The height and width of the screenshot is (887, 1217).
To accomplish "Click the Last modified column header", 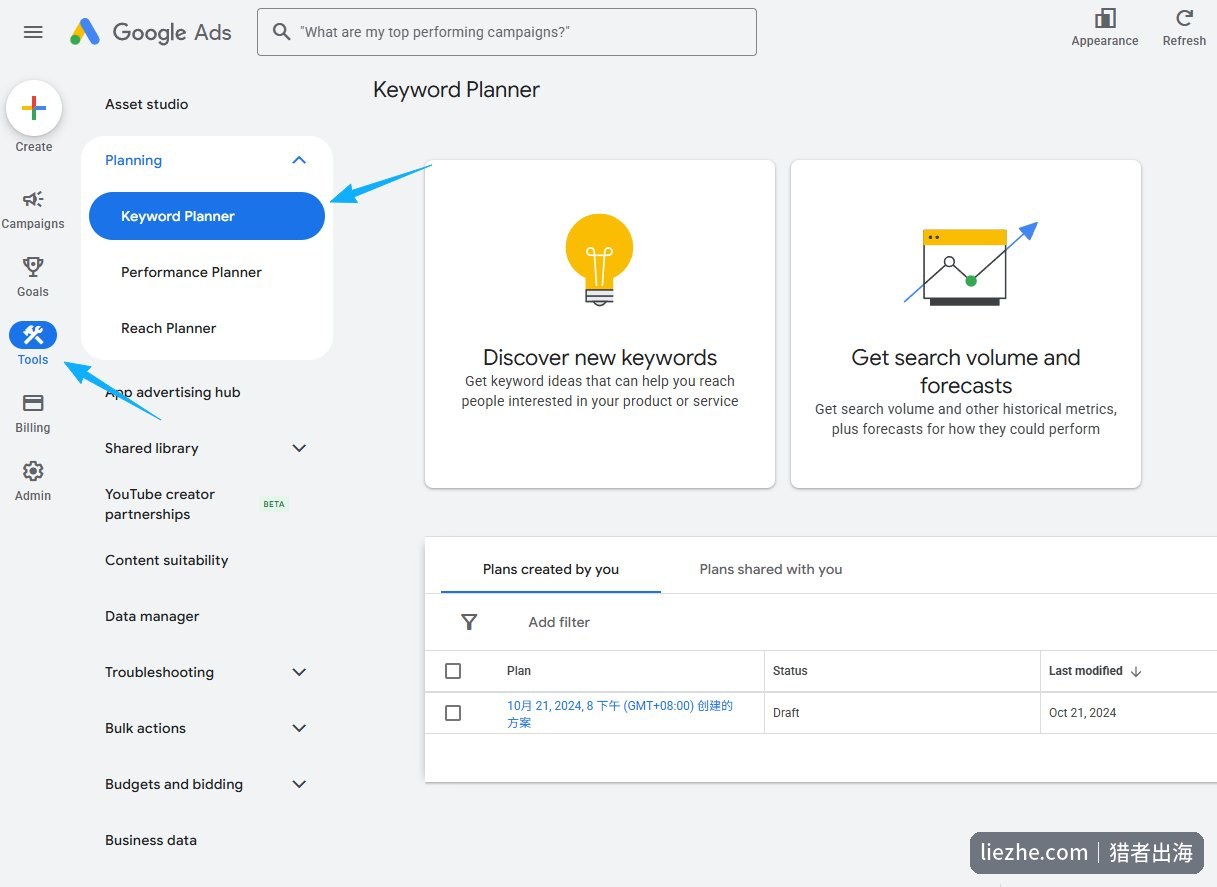I will (1086, 671).
